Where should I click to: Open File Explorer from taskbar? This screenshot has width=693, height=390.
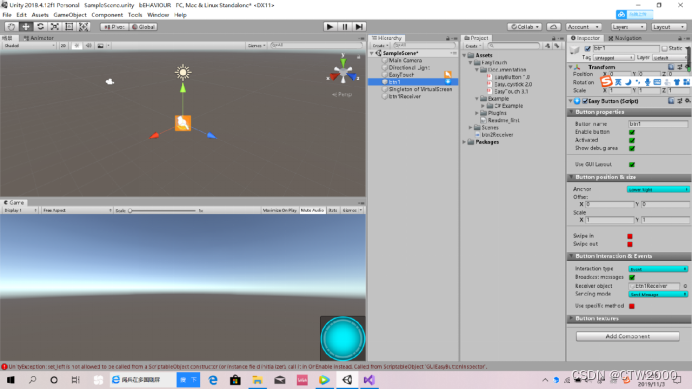257,380
